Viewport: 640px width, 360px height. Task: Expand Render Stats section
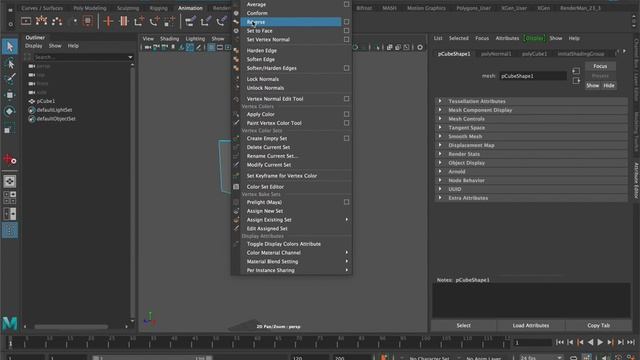(531, 154)
